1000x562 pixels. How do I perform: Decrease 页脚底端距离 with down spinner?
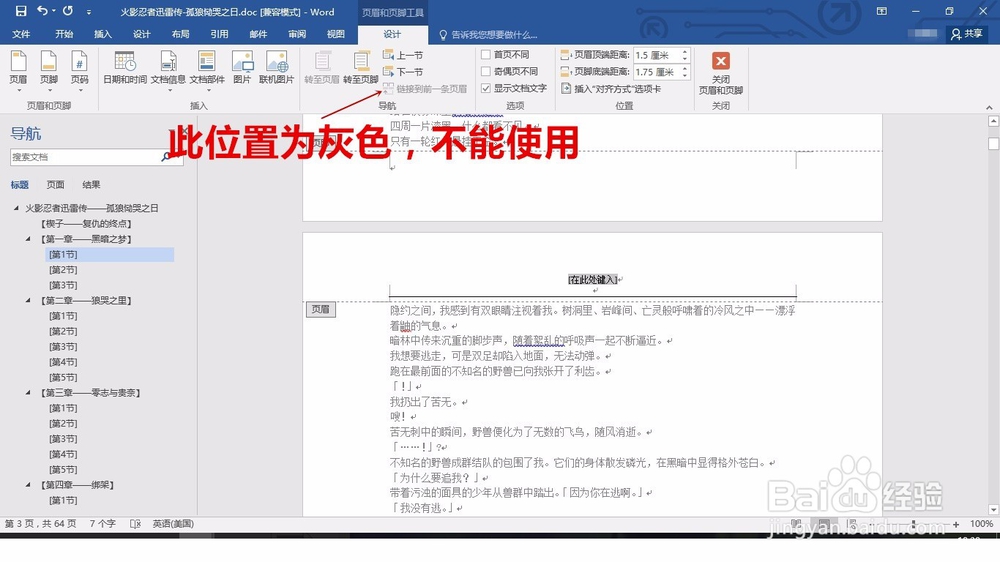[x=685, y=75]
